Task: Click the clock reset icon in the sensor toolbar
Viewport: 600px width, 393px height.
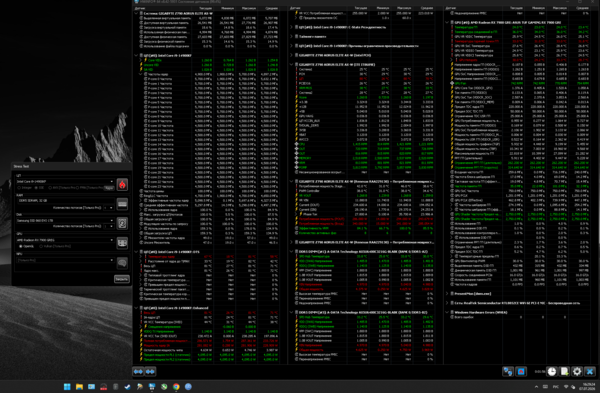Action: 551,371
